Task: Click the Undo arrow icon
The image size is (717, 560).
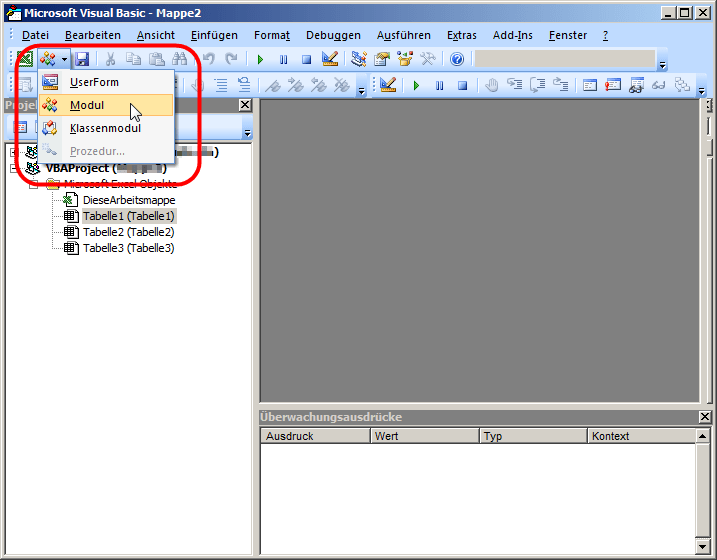Action: tap(209, 59)
